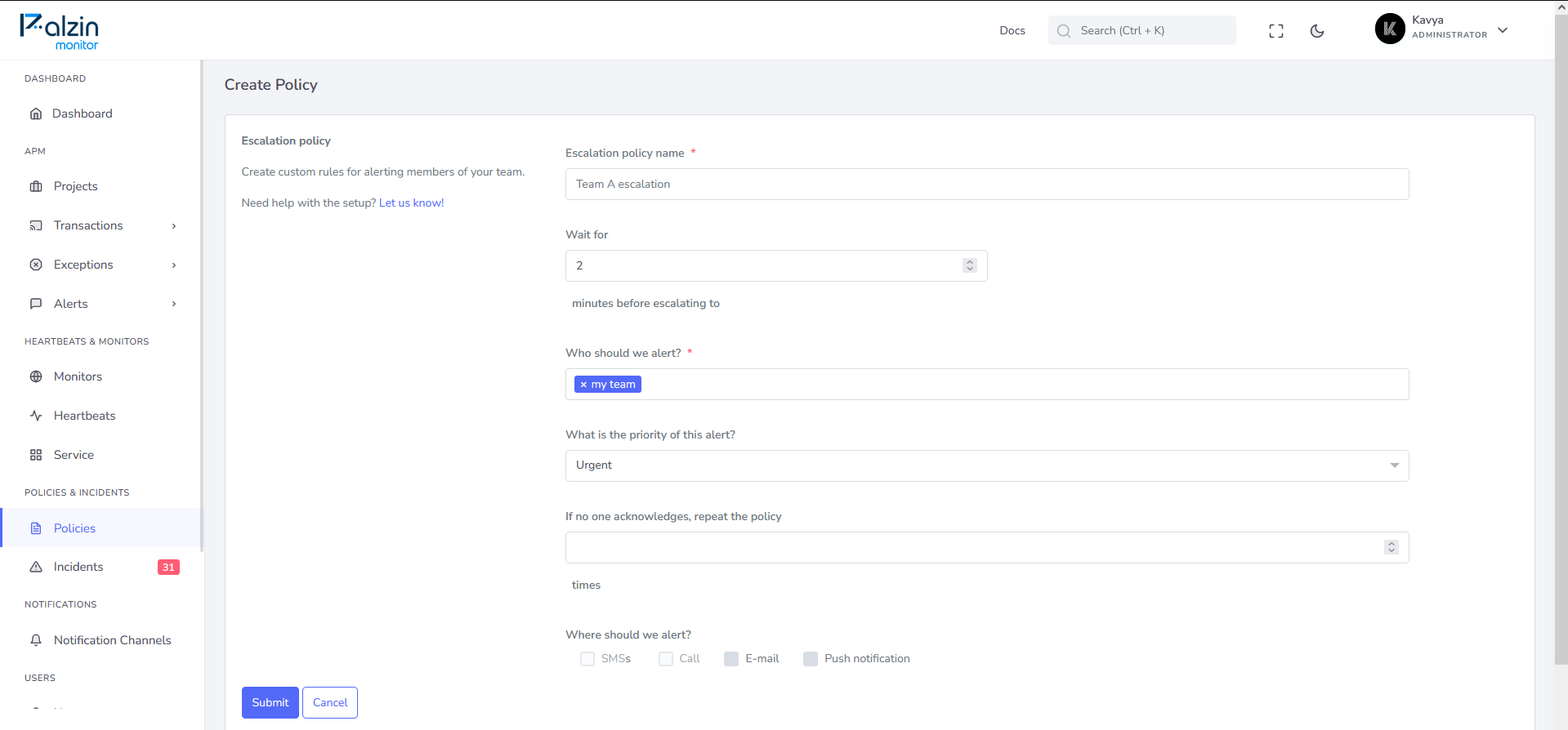Screen dimensions: 1568x730
Task: Open Incidents in the sidebar
Action: (x=102, y=567)
